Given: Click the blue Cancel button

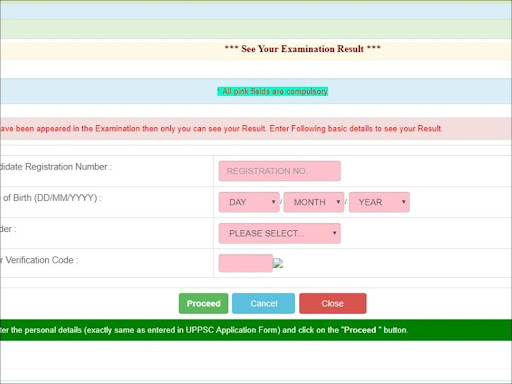Looking at the screenshot, I should 263,303.
